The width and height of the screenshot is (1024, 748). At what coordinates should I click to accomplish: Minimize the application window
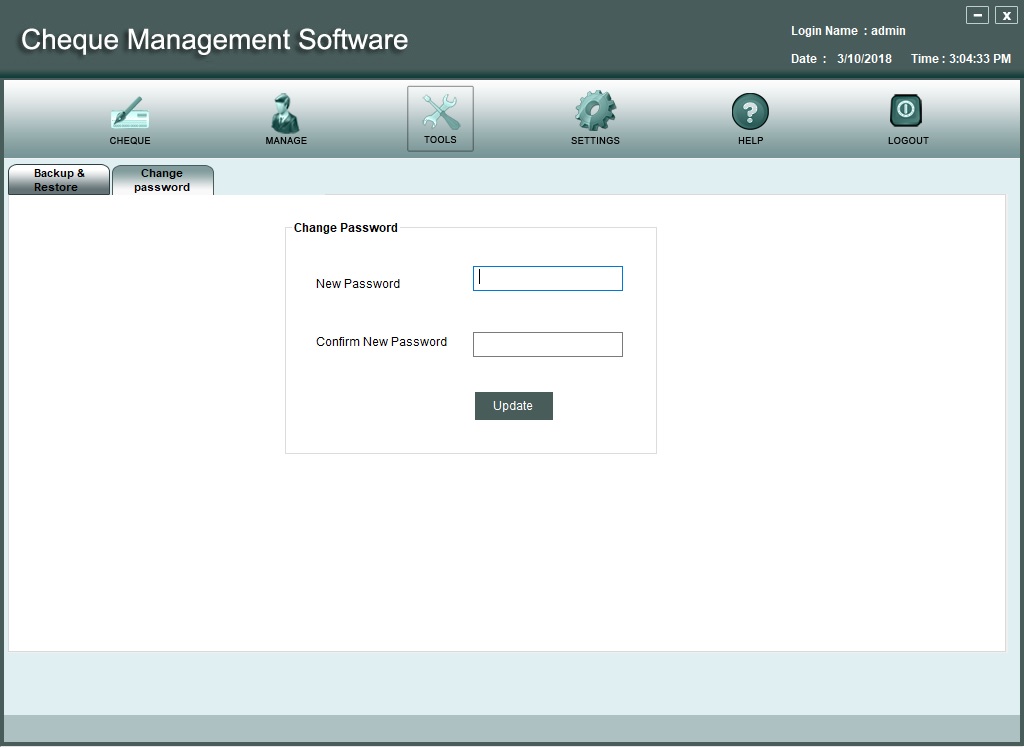978,15
